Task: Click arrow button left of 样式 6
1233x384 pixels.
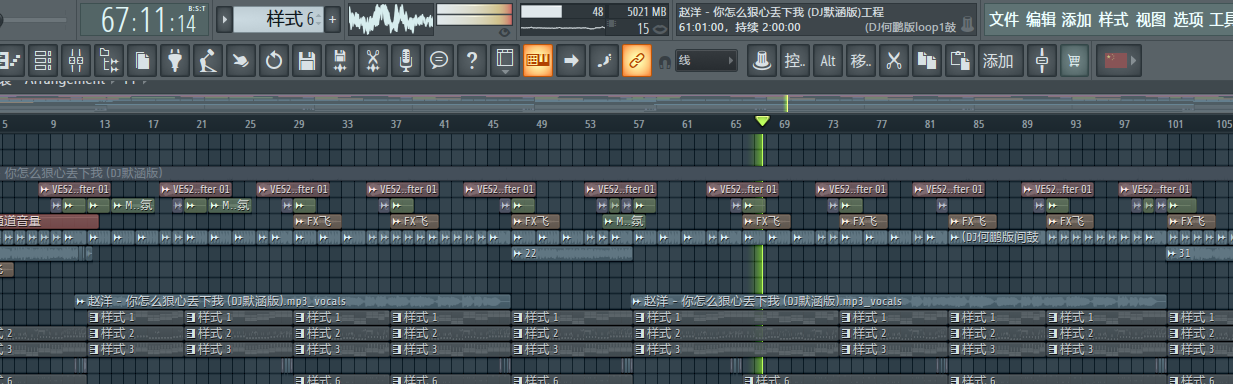Action: click(225, 18)
